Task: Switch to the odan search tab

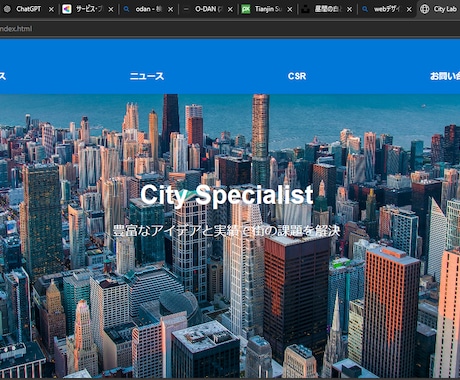Action: point(149,9)
